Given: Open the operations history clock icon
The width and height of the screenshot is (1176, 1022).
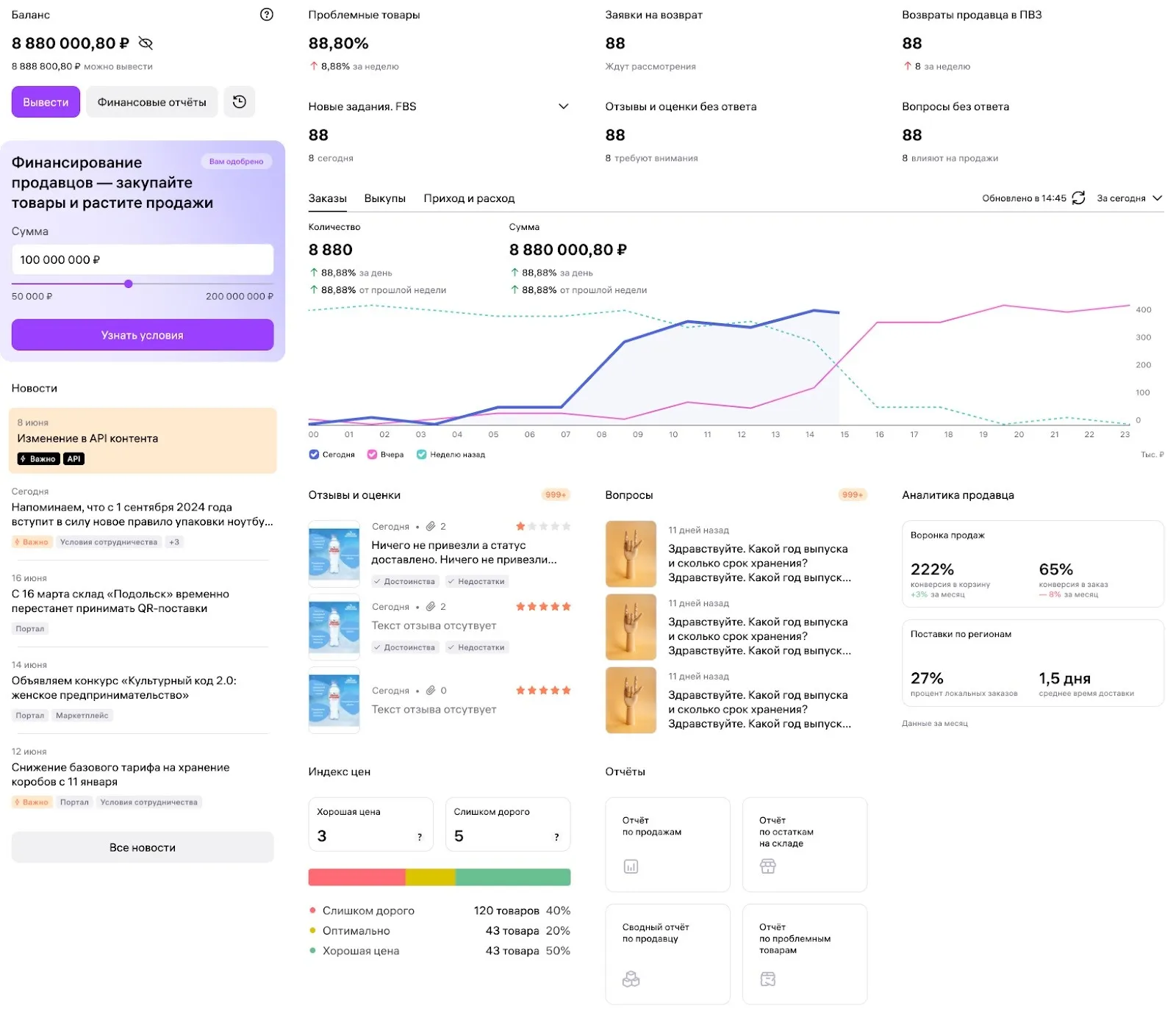Looking at the screenshot, I should coord(240,102).
